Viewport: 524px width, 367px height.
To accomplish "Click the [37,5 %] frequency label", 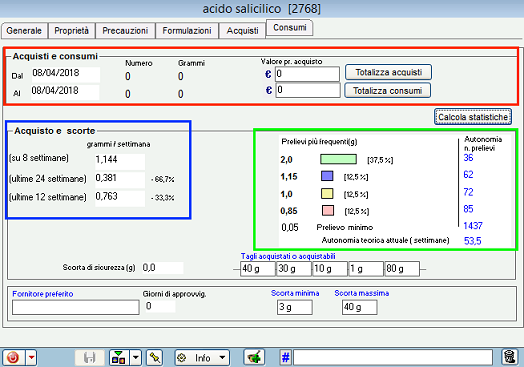I will [x=380, y=160].
